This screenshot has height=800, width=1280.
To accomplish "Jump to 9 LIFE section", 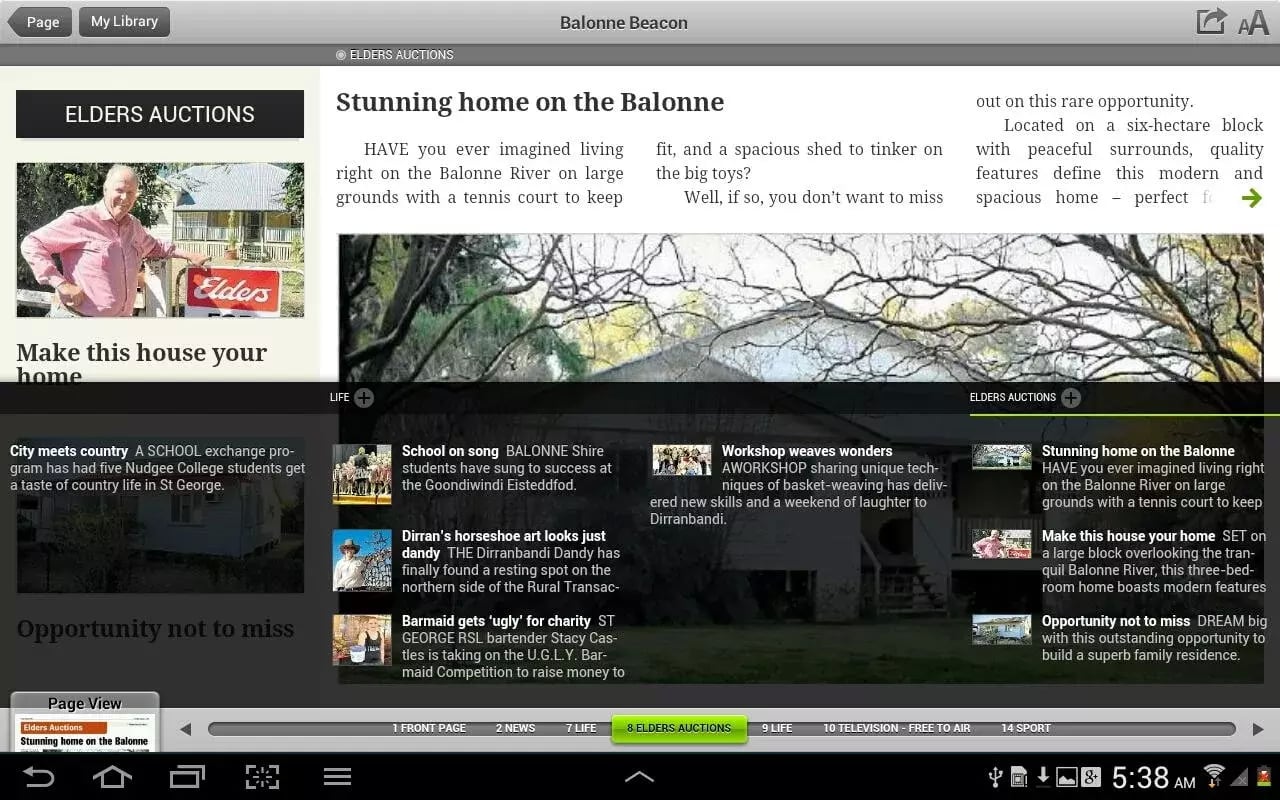I will click(x=777, y=728).
